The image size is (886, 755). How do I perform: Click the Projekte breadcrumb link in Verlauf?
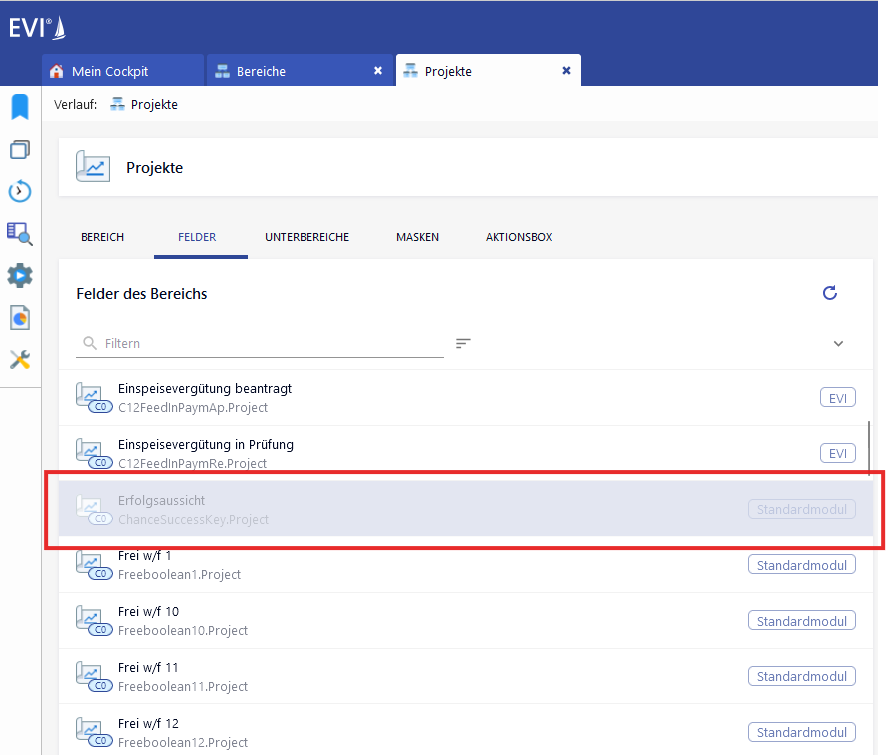coord(154,104)
